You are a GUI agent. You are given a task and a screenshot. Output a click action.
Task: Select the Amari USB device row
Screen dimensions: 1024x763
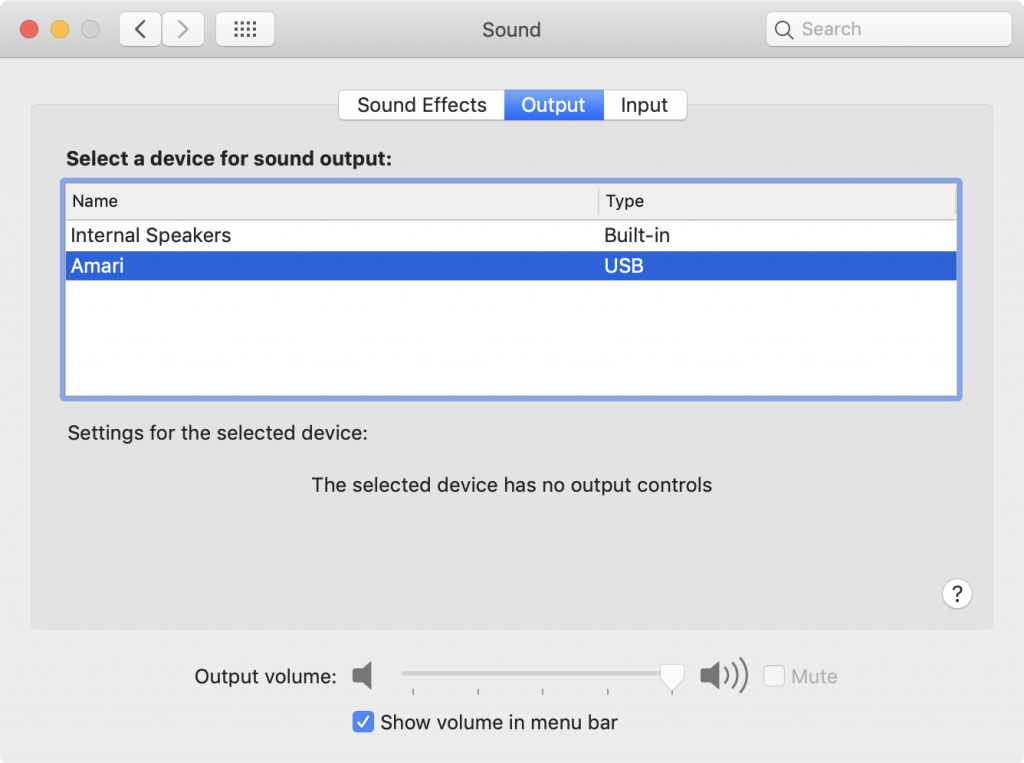tap(511, 266)
